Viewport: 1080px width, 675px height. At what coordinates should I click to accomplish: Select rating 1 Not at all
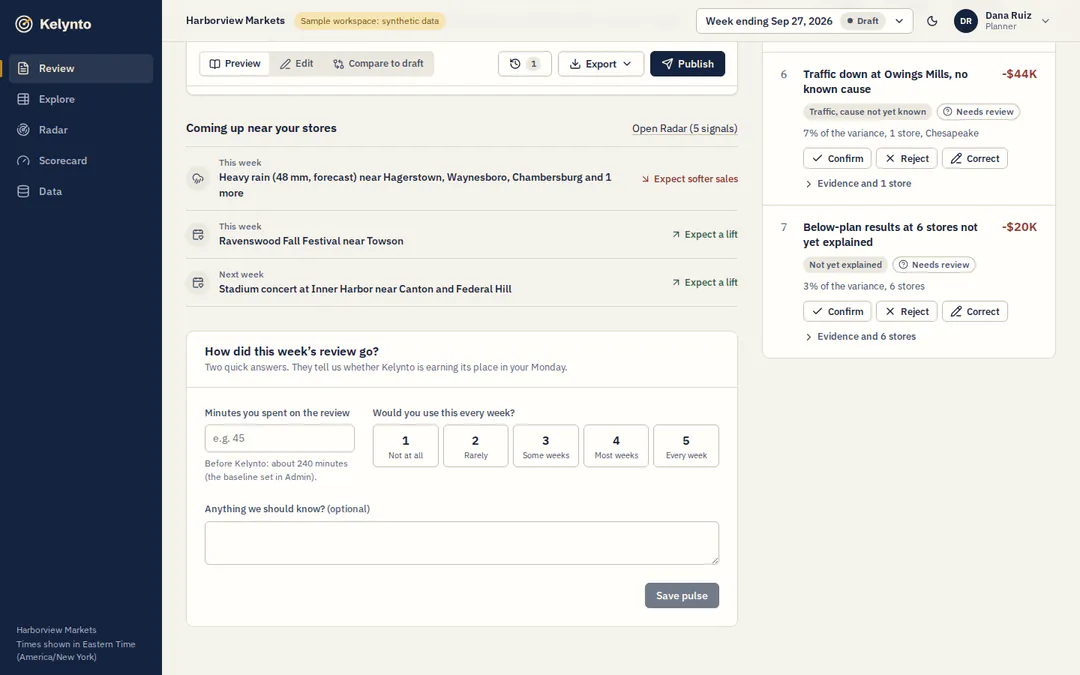tap(406, 446)
